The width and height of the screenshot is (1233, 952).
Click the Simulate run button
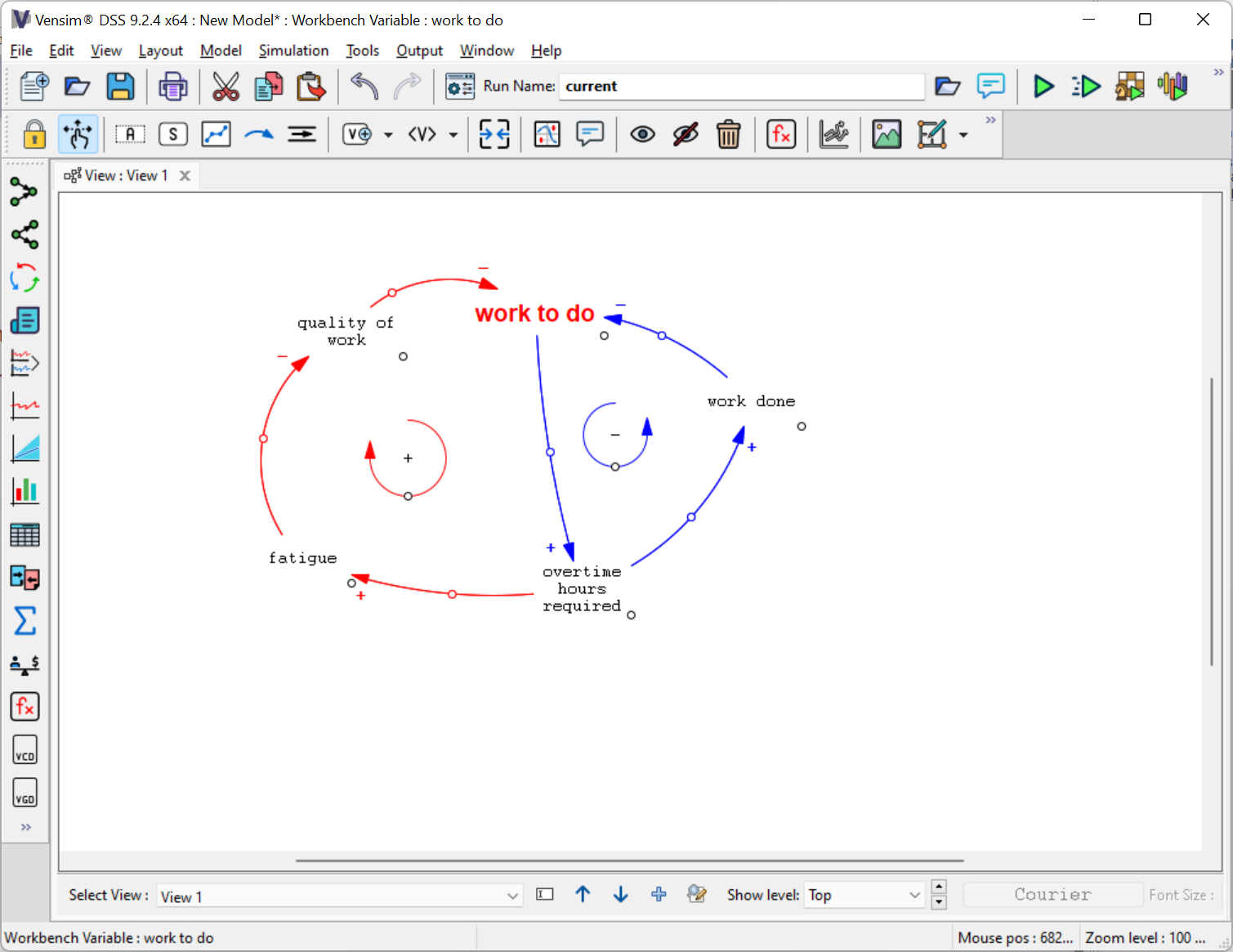[1043, 87]
